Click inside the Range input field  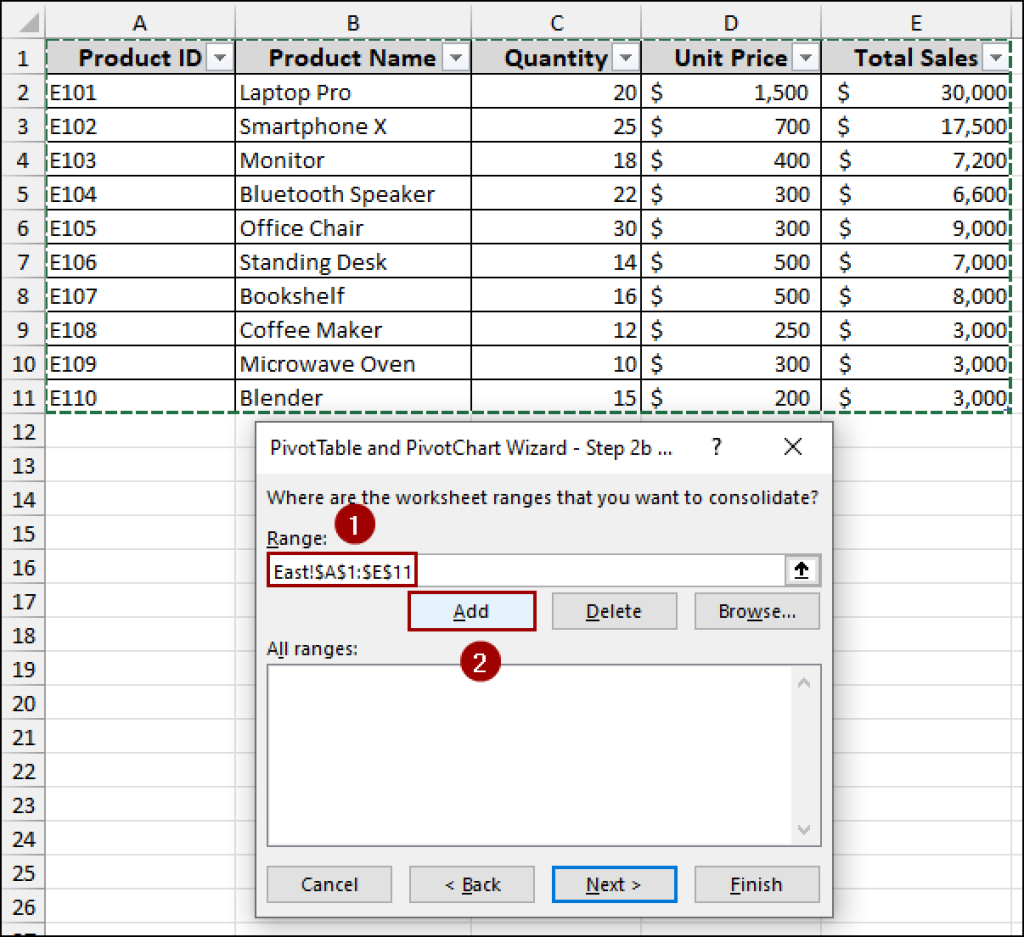click(x=500, y=570)
